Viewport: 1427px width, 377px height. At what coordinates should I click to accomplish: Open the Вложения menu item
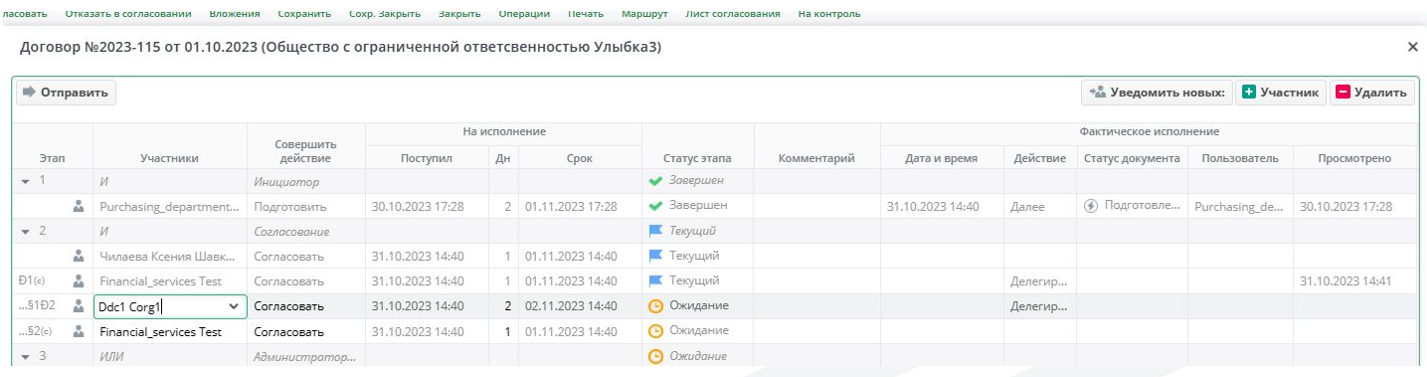tap(234, 14)
